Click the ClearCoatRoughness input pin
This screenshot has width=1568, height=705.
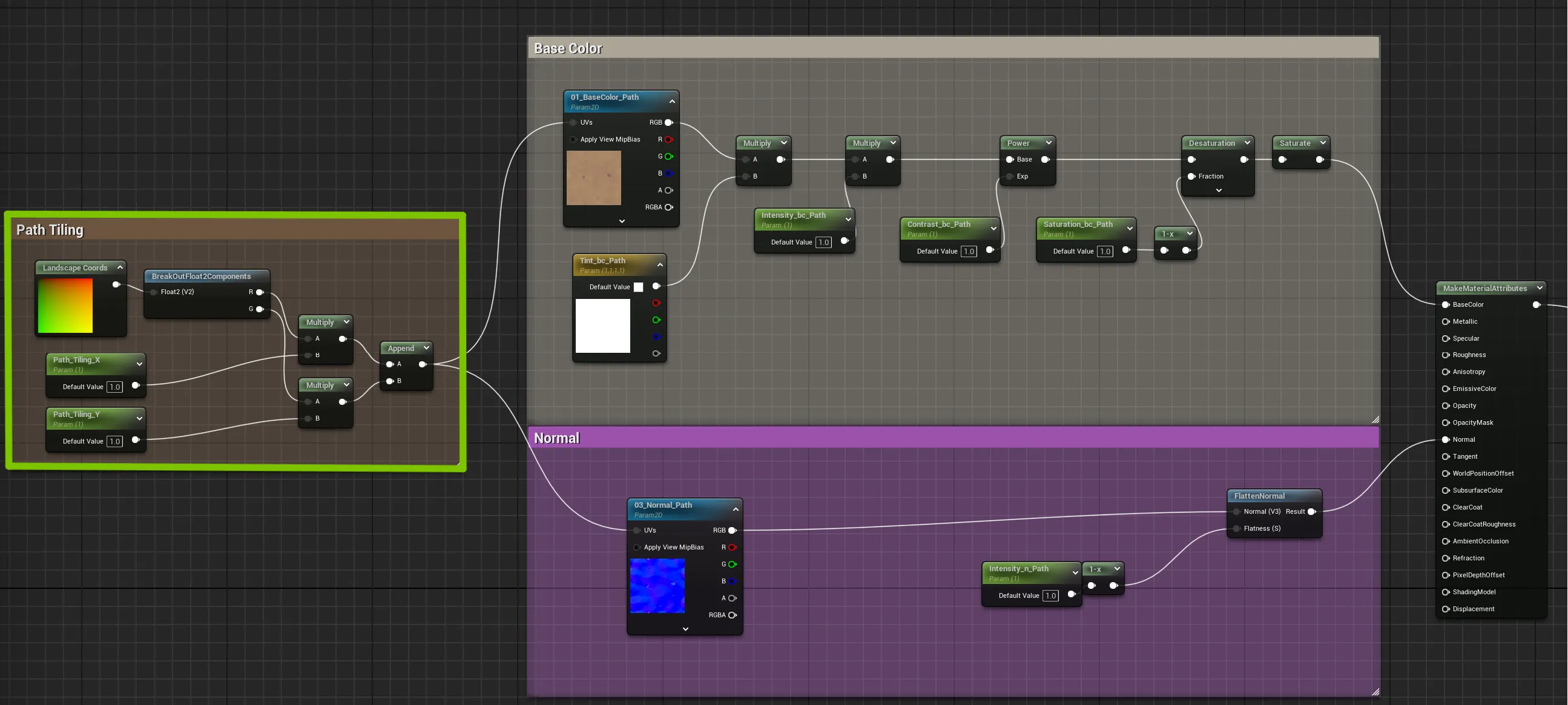click(1446, 524)
